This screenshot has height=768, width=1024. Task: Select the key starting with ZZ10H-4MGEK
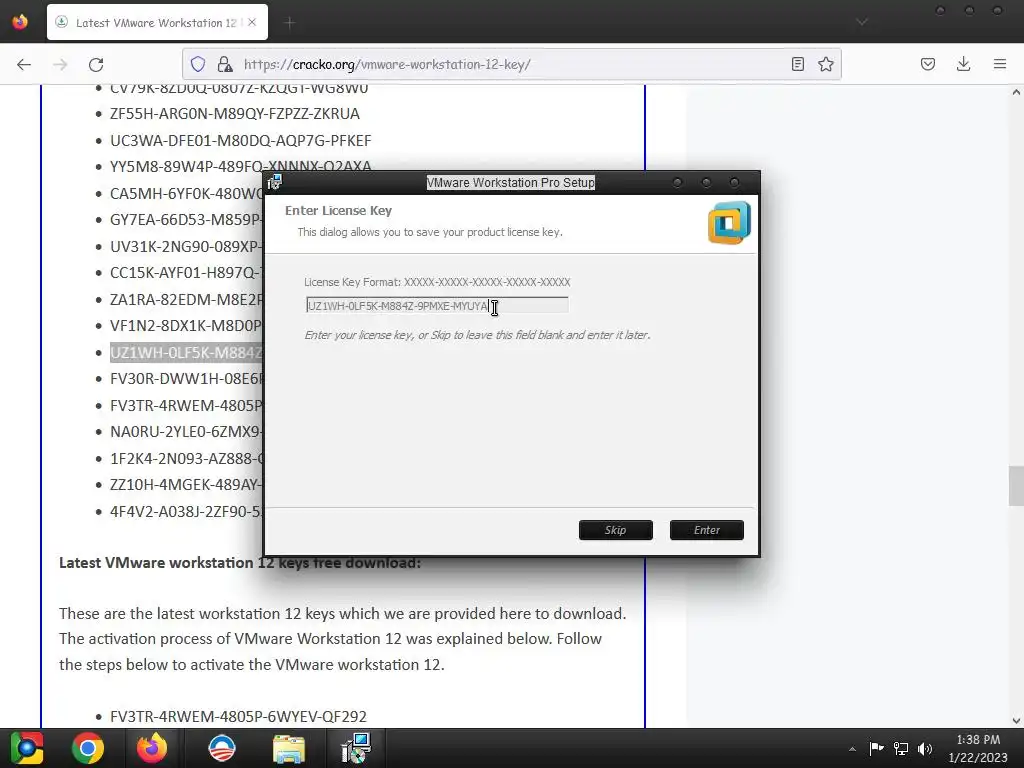point(186,485)
